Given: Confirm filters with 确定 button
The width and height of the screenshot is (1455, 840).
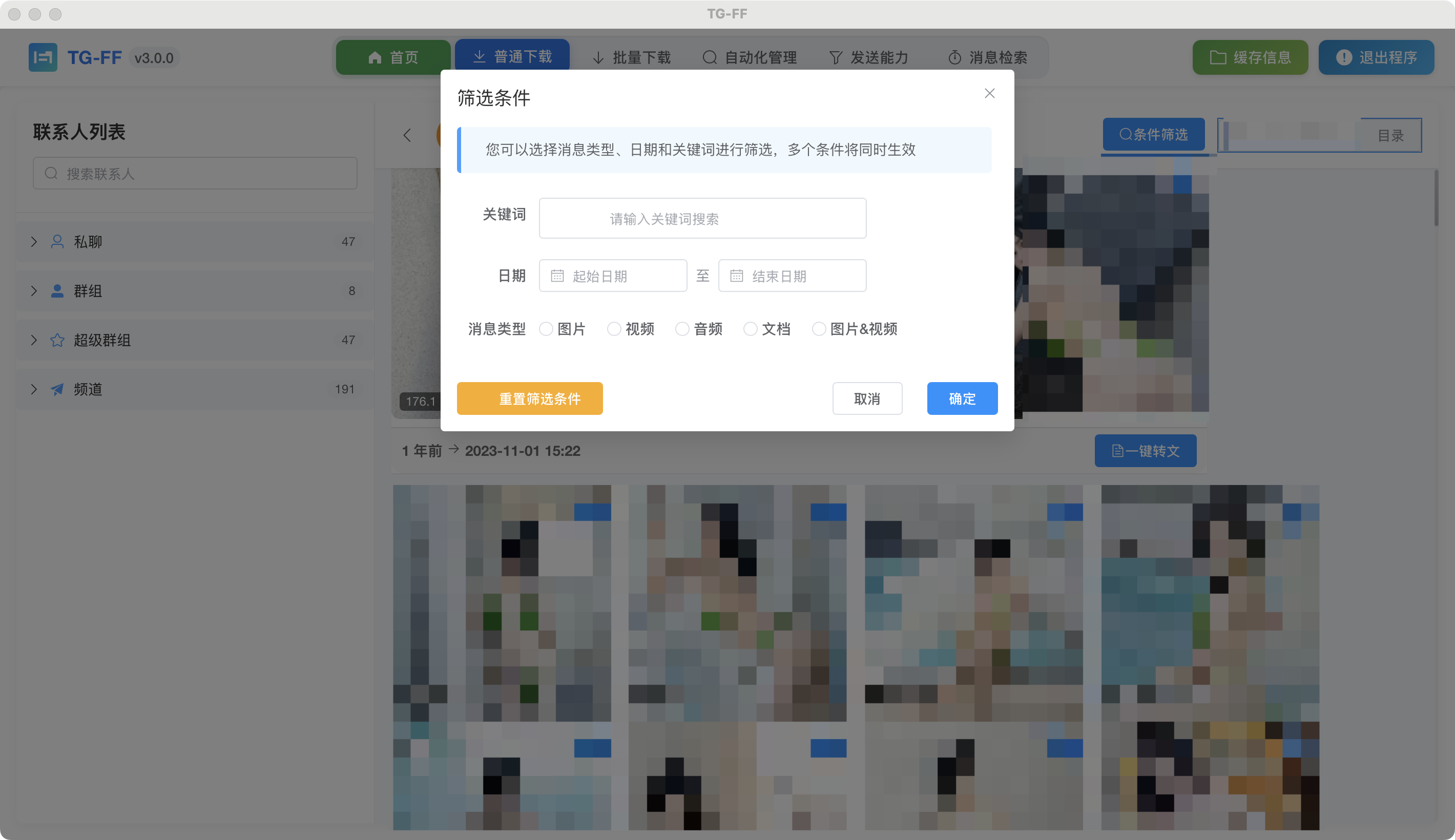Looking at the screenshot, I should 961,398.
